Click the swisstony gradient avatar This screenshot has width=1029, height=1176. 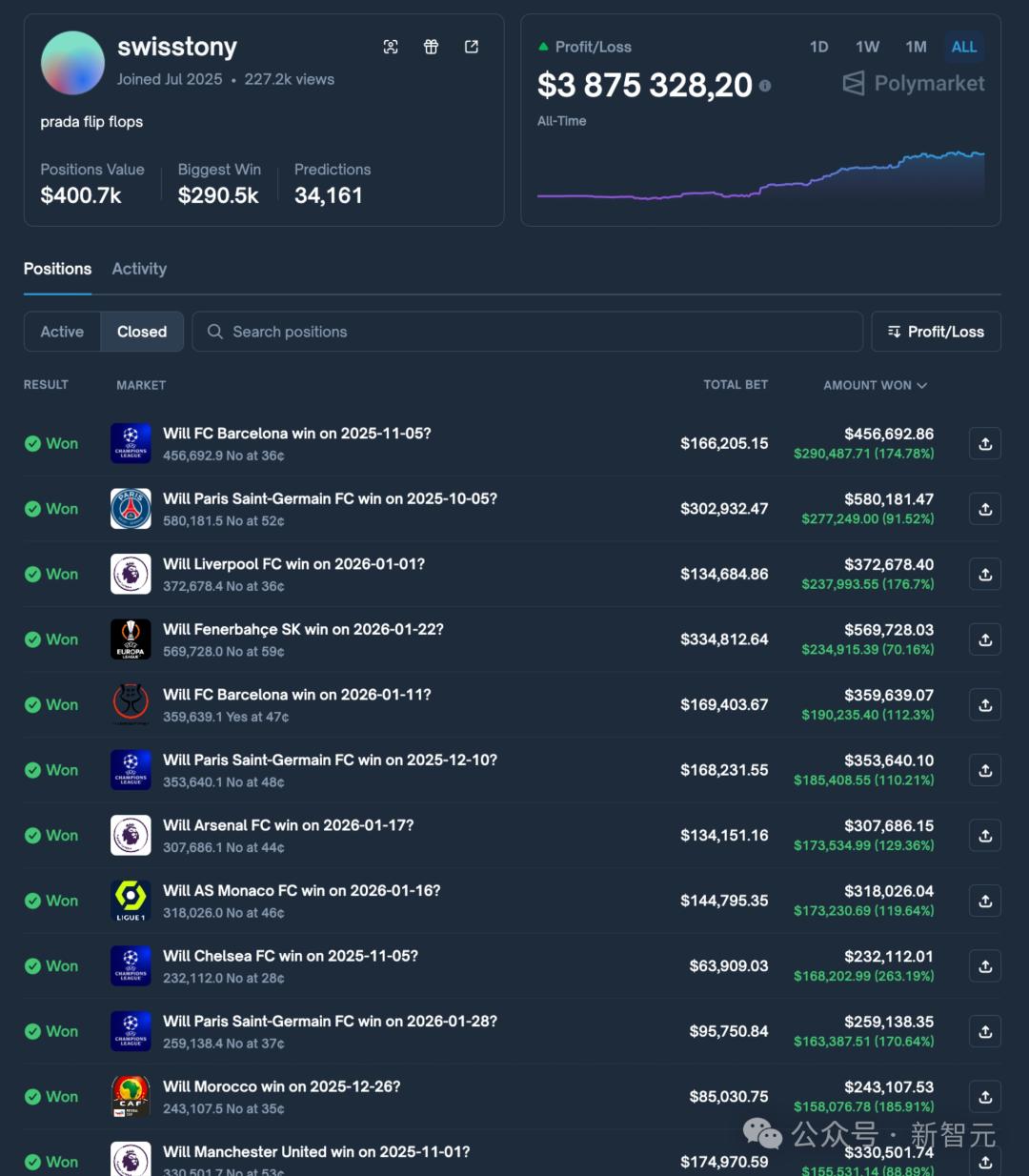click(x=72, y=63)
